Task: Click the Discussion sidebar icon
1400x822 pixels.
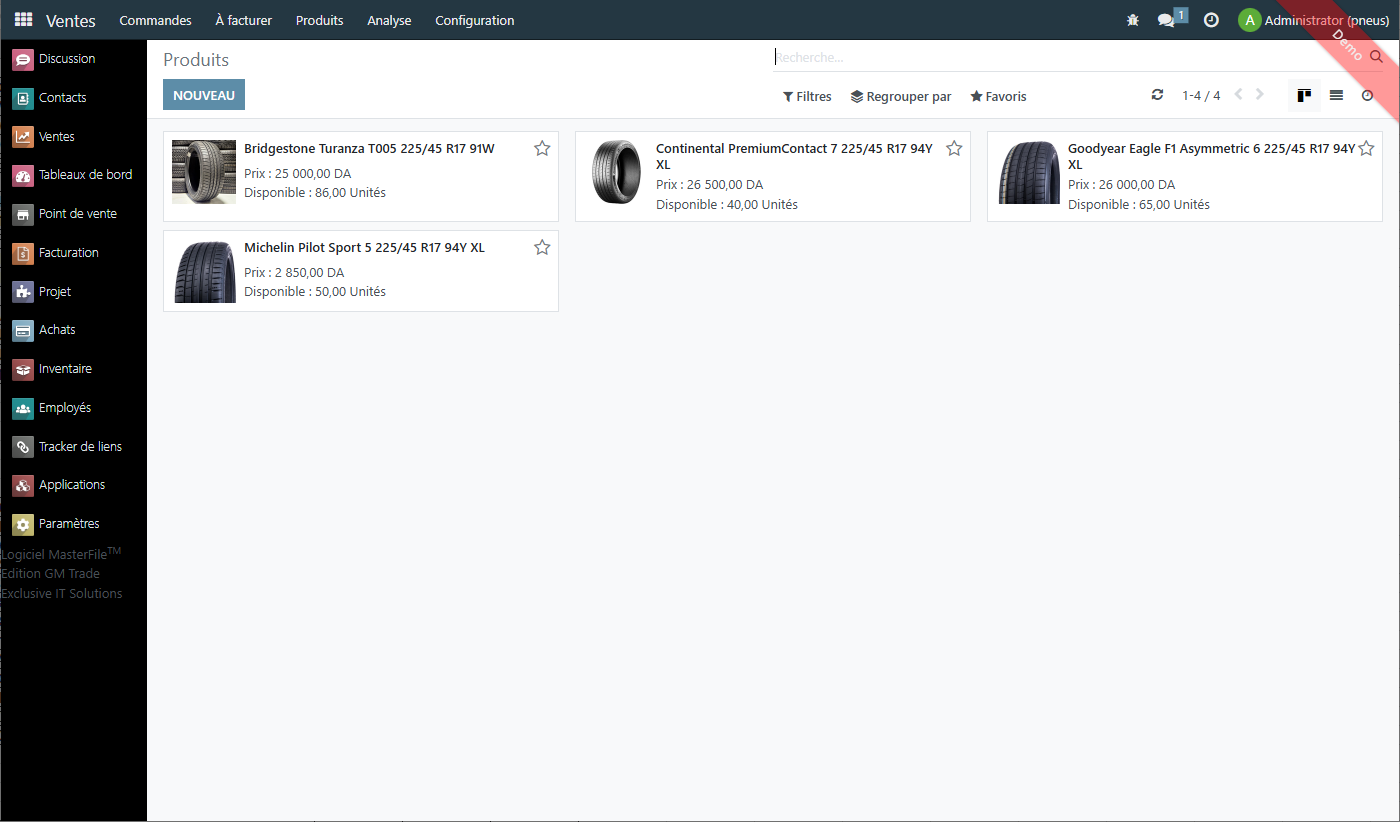Action: pos(23,60)
